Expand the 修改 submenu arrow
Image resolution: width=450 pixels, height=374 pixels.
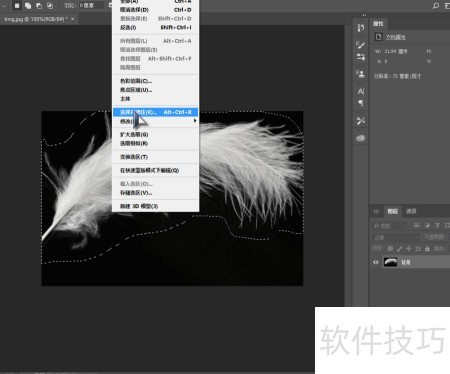(195, 121)
